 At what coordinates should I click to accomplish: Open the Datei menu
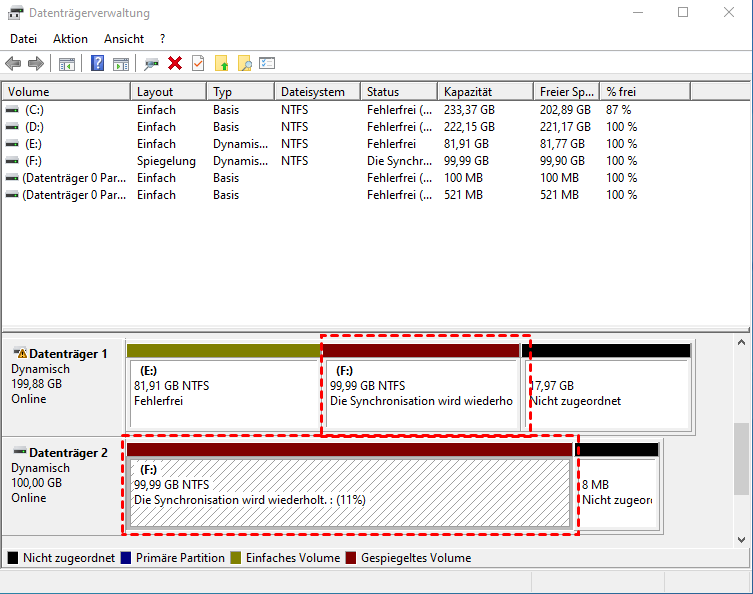pyautogui.click(x=23, y=39)
